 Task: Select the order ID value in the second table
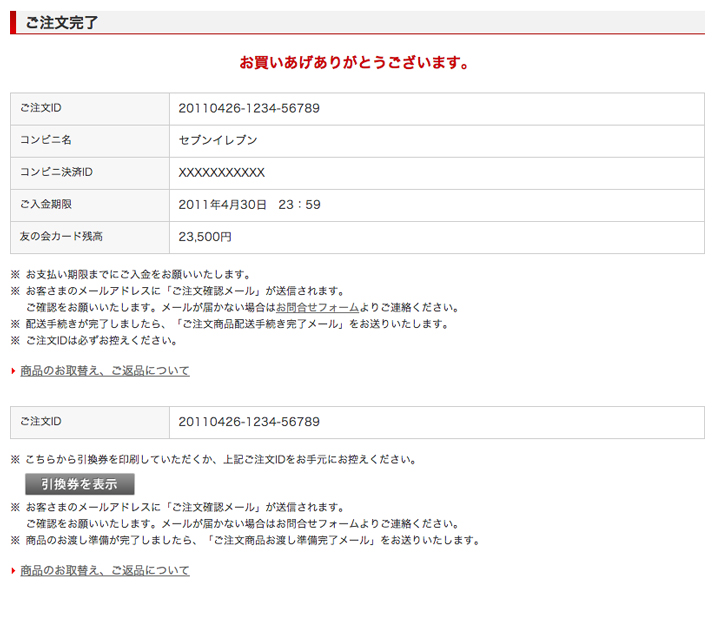point(249,422)
